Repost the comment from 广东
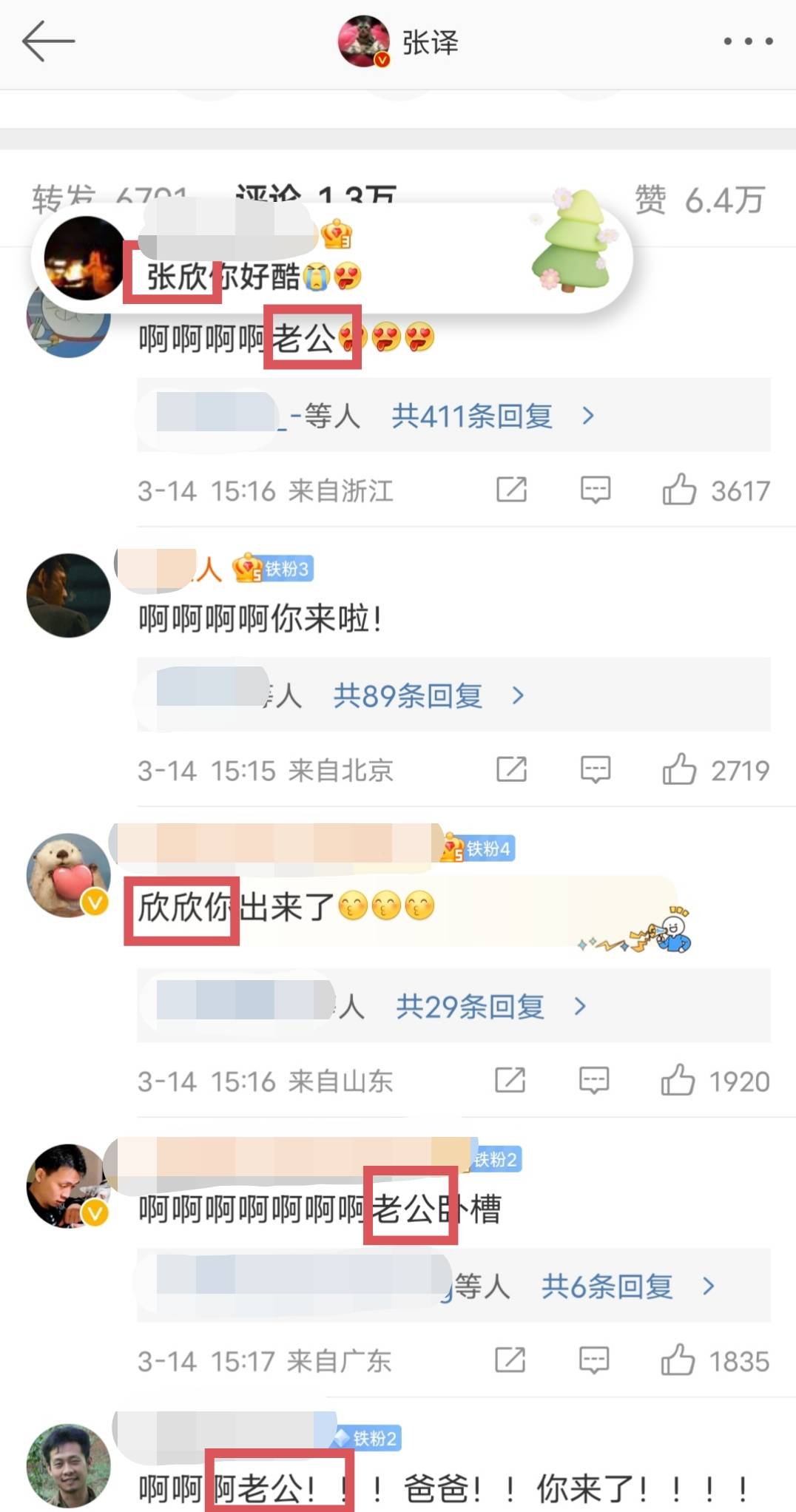 click(510, 1360)
